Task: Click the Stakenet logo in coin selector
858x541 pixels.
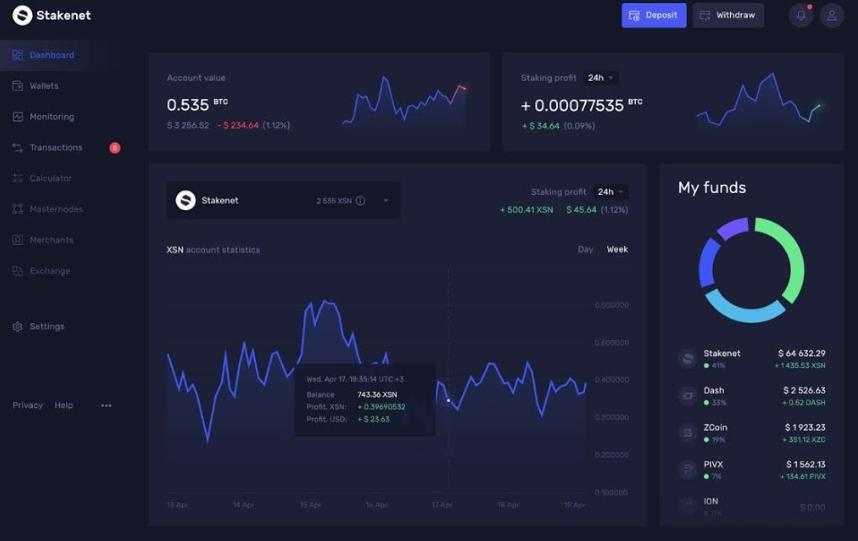Action: tap(185, 200)
